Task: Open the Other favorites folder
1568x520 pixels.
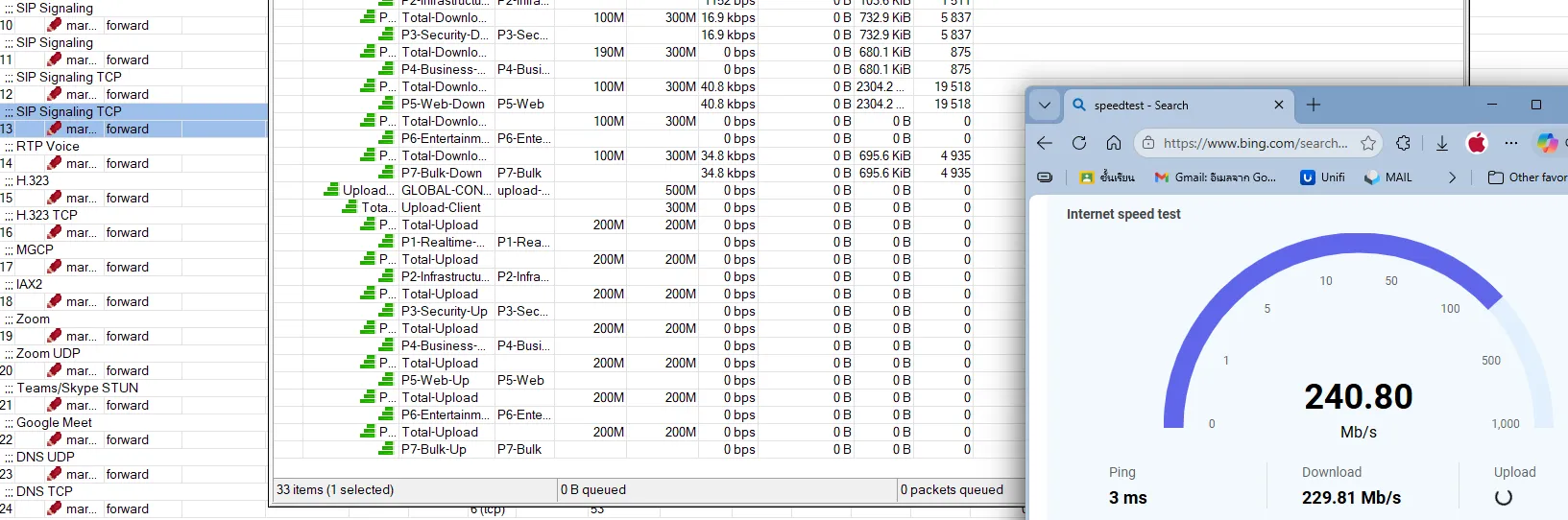Action: 1527,177
